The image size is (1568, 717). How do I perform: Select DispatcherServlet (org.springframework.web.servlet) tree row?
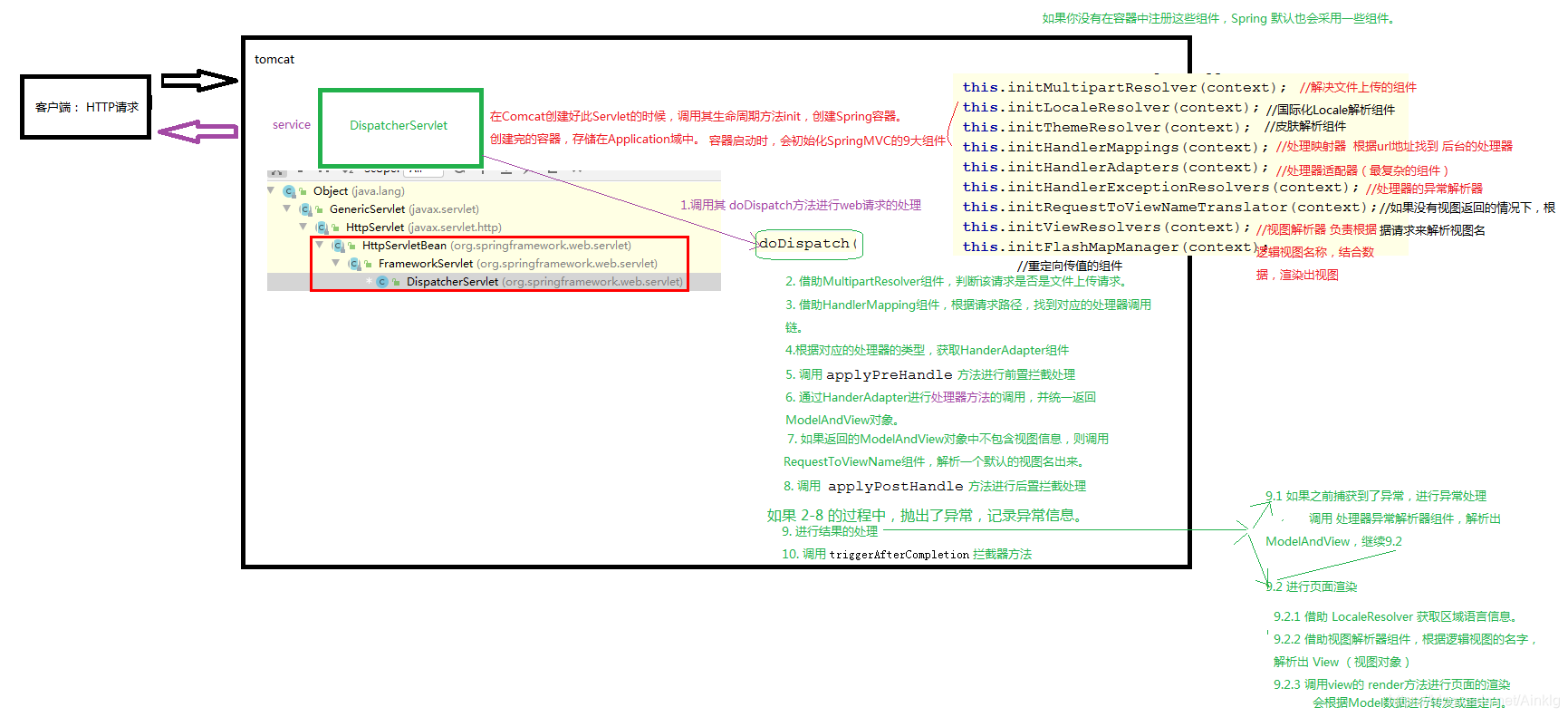click(x=544, y=282)
